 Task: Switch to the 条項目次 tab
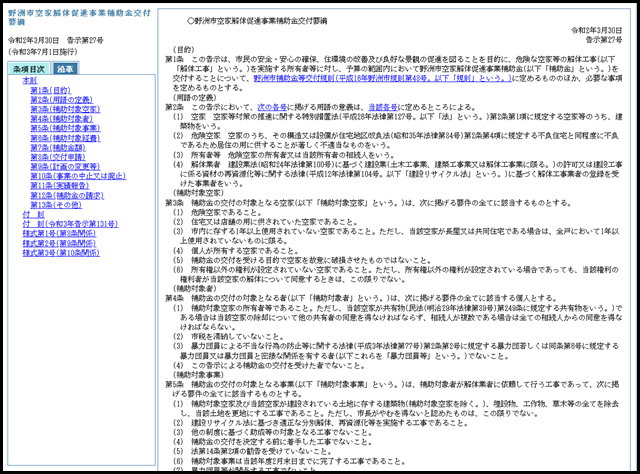click(28, 69)
